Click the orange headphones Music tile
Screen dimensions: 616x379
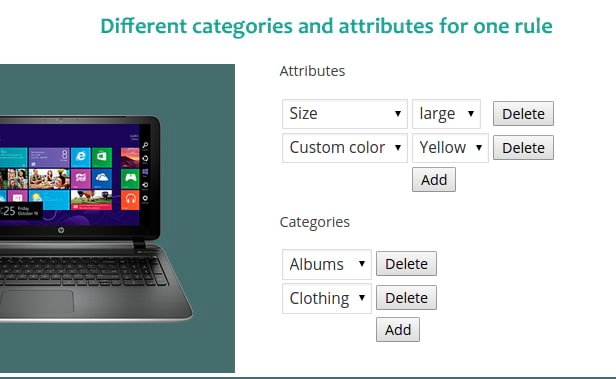[130, 200]
